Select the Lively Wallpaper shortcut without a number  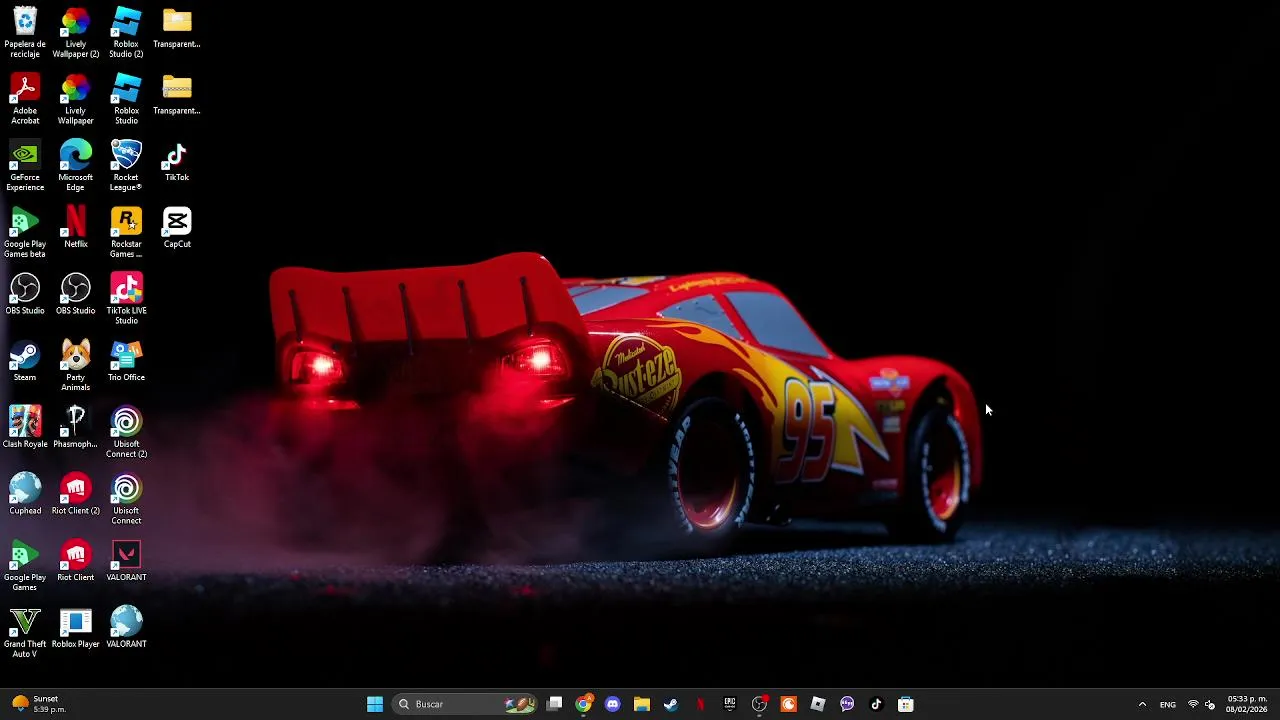click(x=76, y=99)
